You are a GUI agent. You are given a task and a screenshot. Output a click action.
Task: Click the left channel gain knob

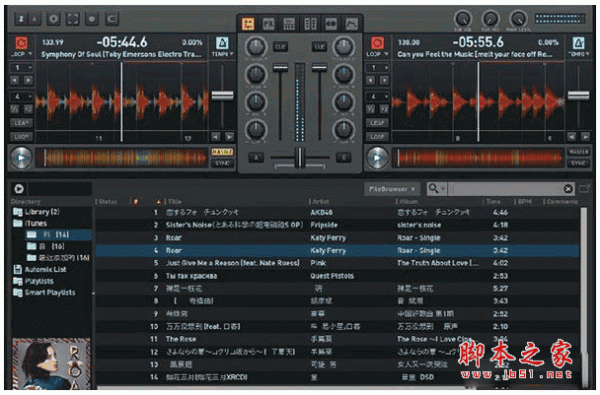click(x=256, y=47)
